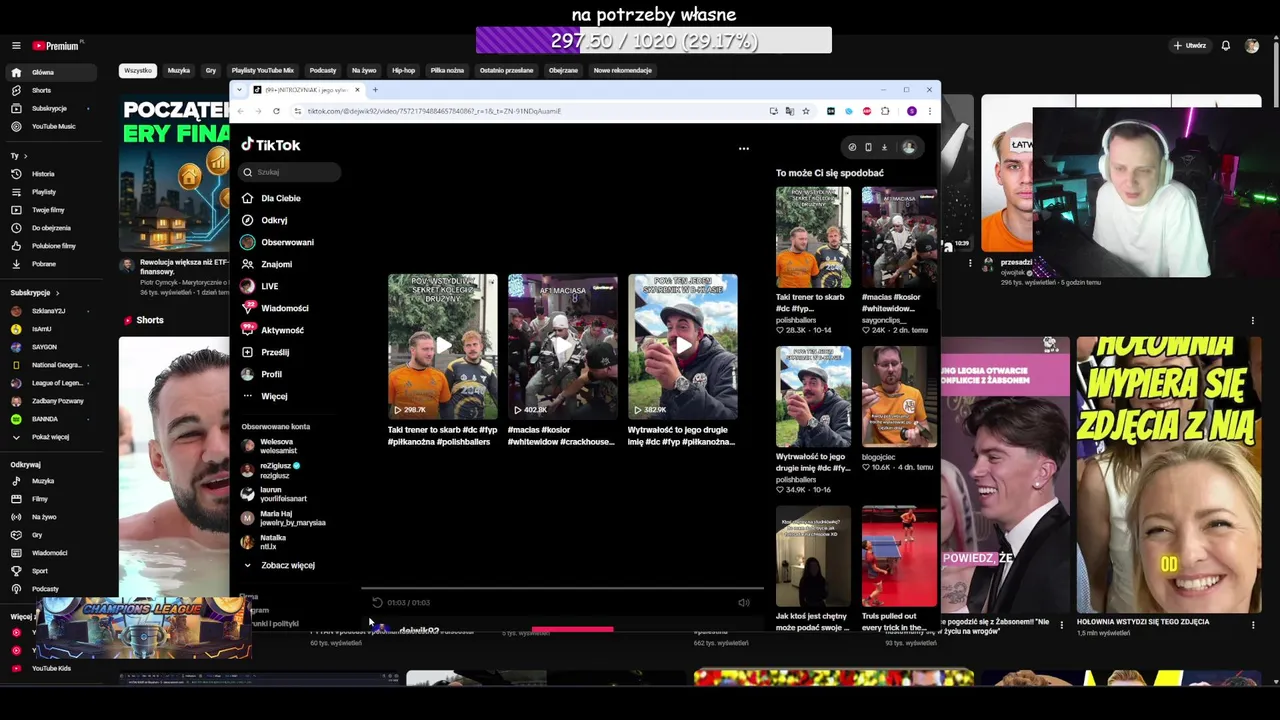Image resolution: width=1280 pixels, height=720 pixels.
Task: Seek on the TikTok video progress bar
Action: coord(561,589)
